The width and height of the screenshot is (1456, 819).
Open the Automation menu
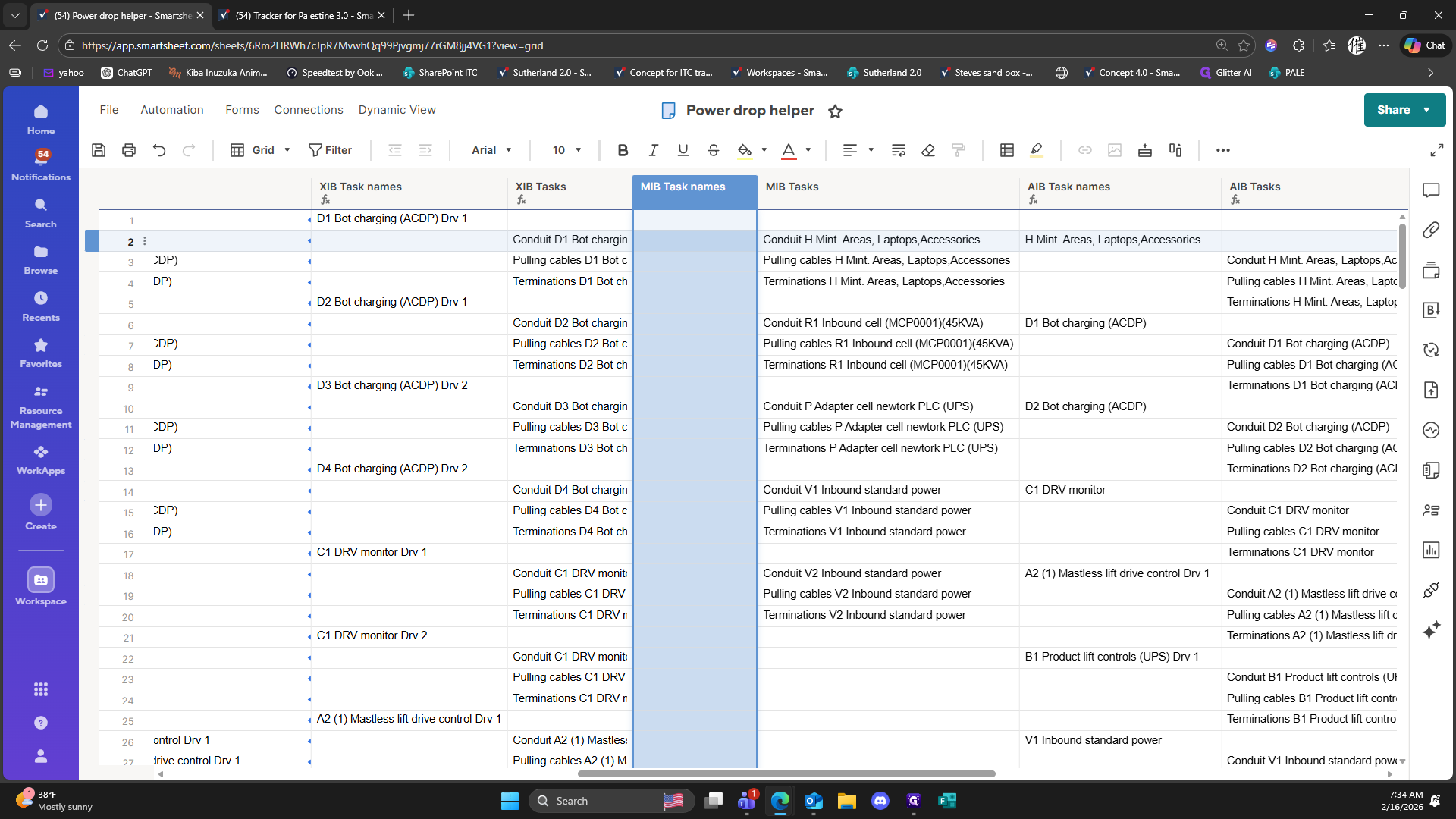172,110
